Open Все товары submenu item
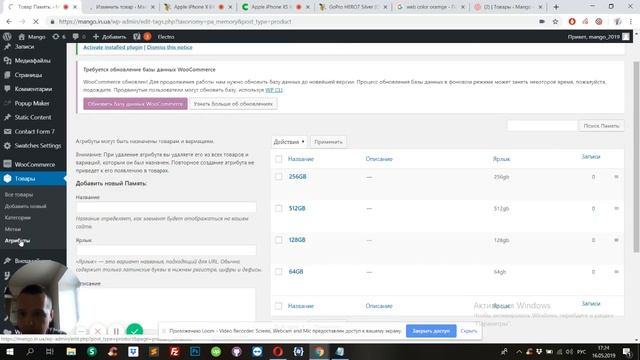This screenshot has width=640, height=360. tap(19, 195)
